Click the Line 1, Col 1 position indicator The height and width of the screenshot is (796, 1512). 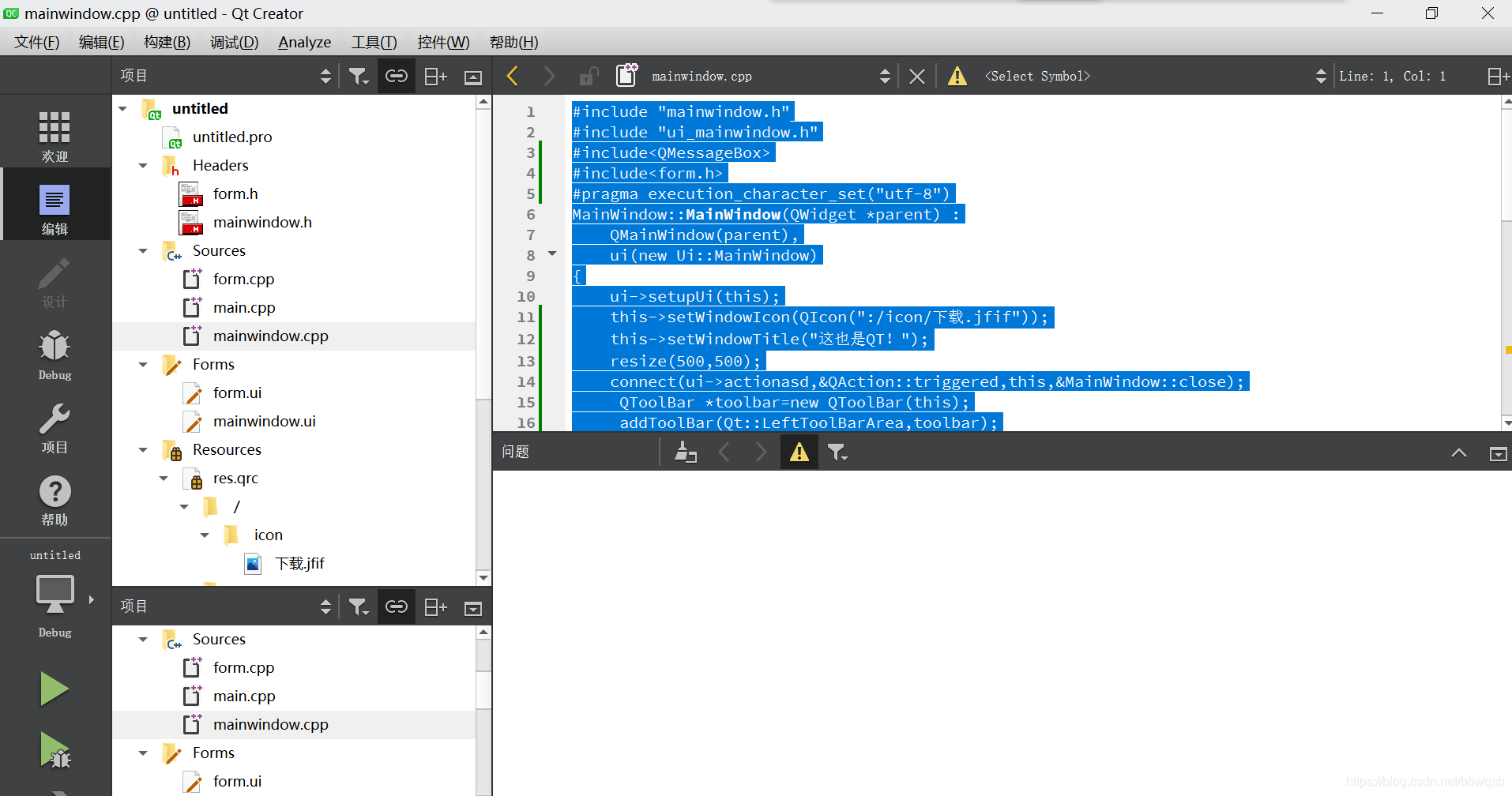pos(1392,76)
